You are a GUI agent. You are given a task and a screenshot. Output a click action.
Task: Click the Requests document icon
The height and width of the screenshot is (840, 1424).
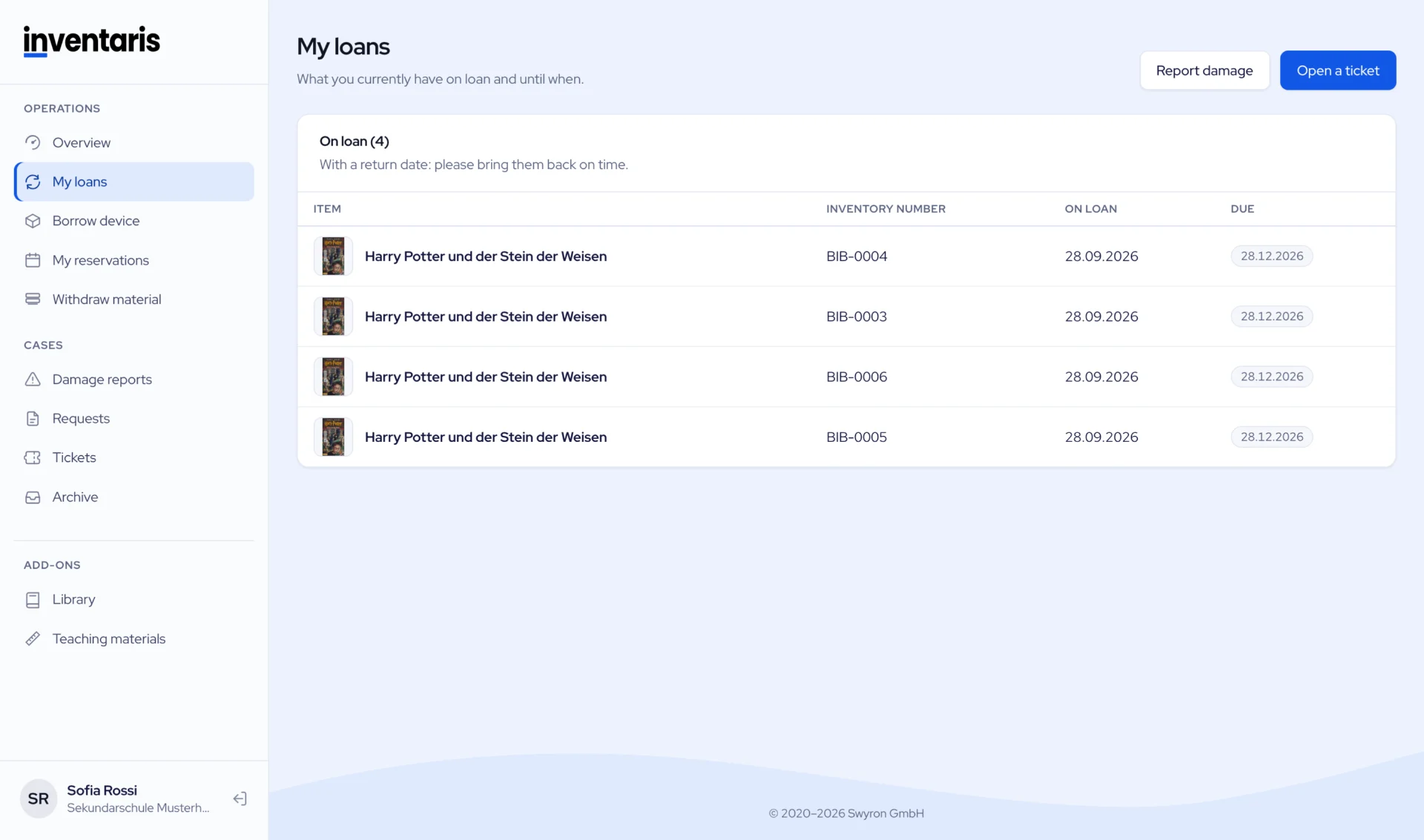(33, 418)
